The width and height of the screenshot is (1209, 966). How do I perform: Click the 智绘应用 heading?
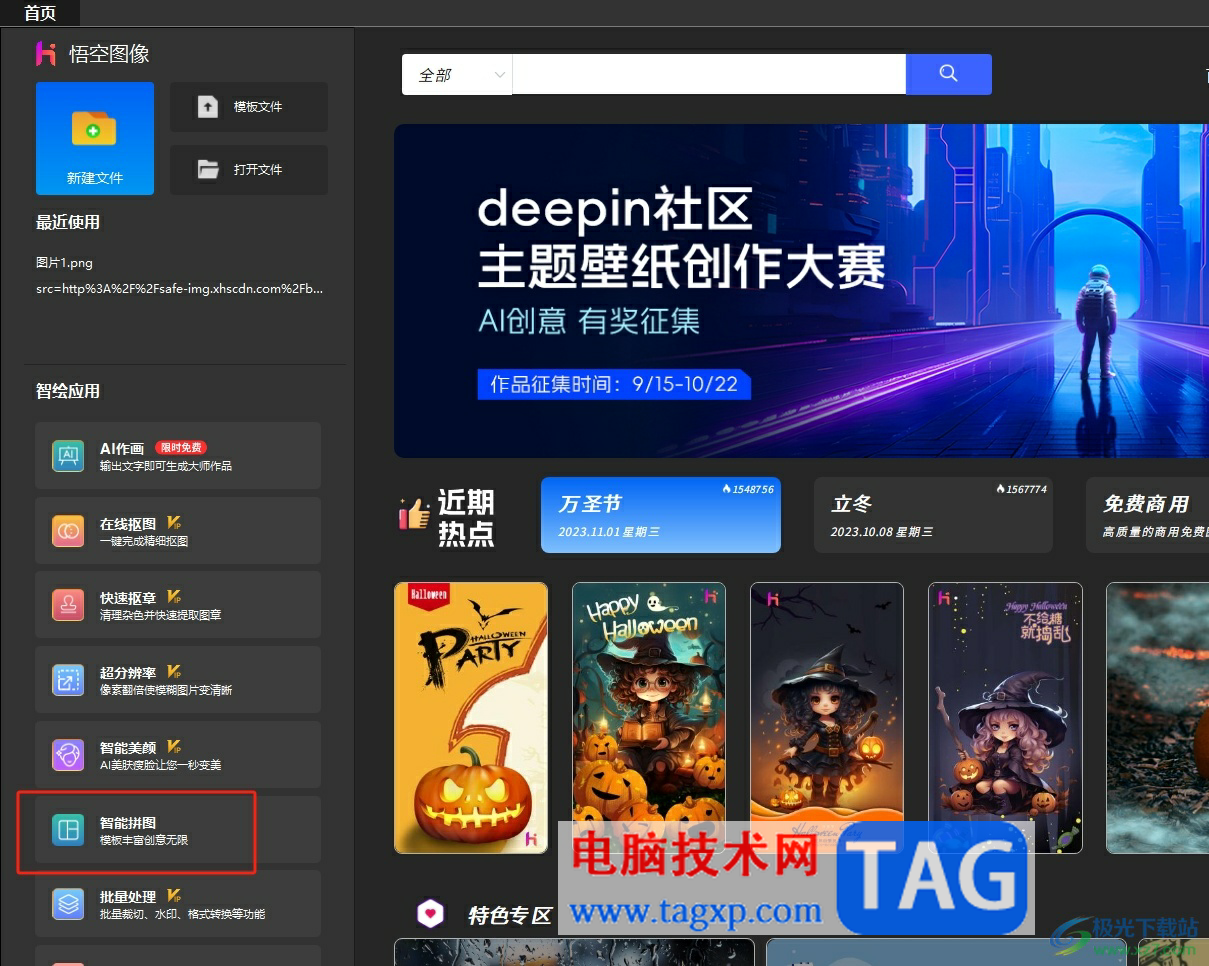click(x=68, y=391)
